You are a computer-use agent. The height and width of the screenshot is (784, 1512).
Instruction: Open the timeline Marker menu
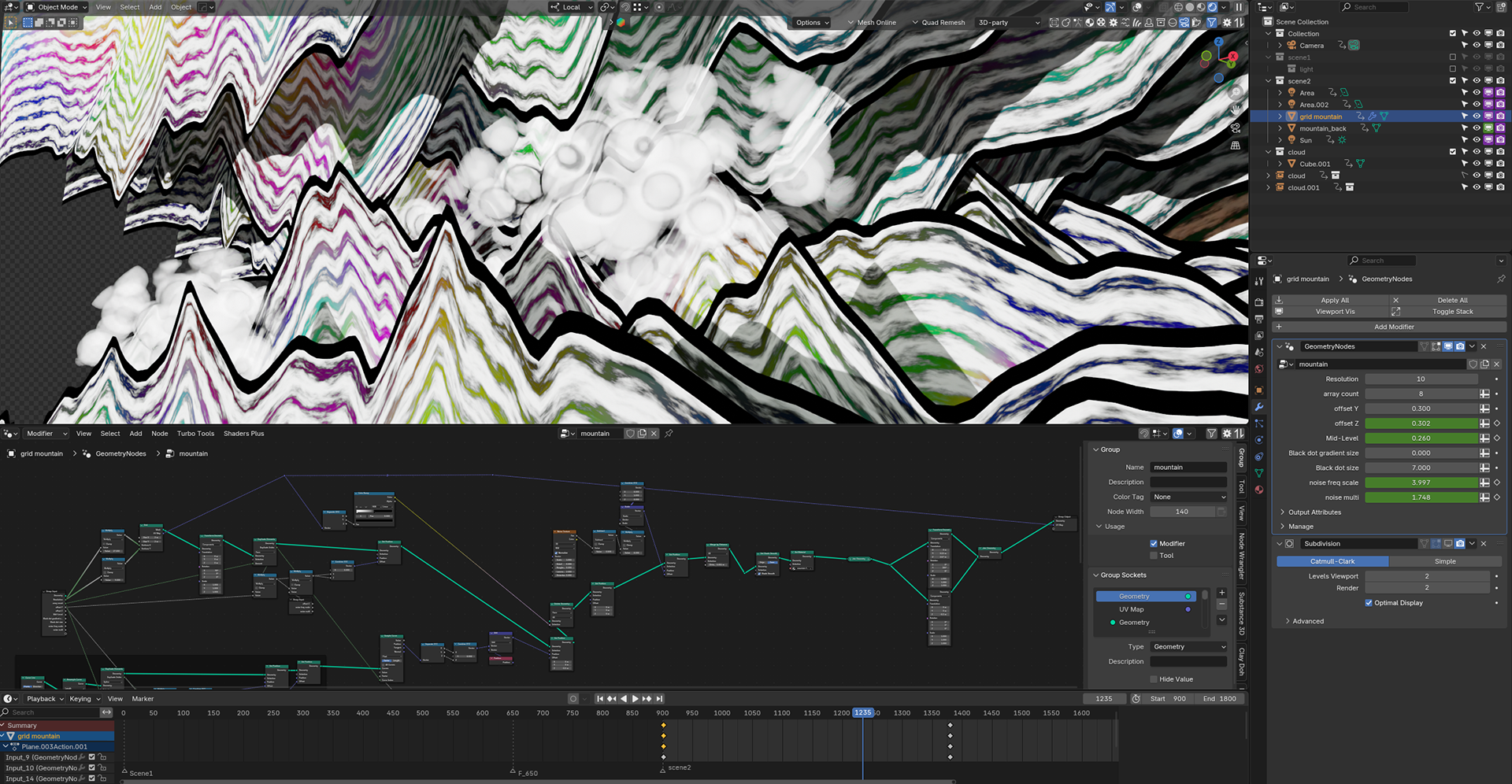pyautogui.click(x=143, y=699)
